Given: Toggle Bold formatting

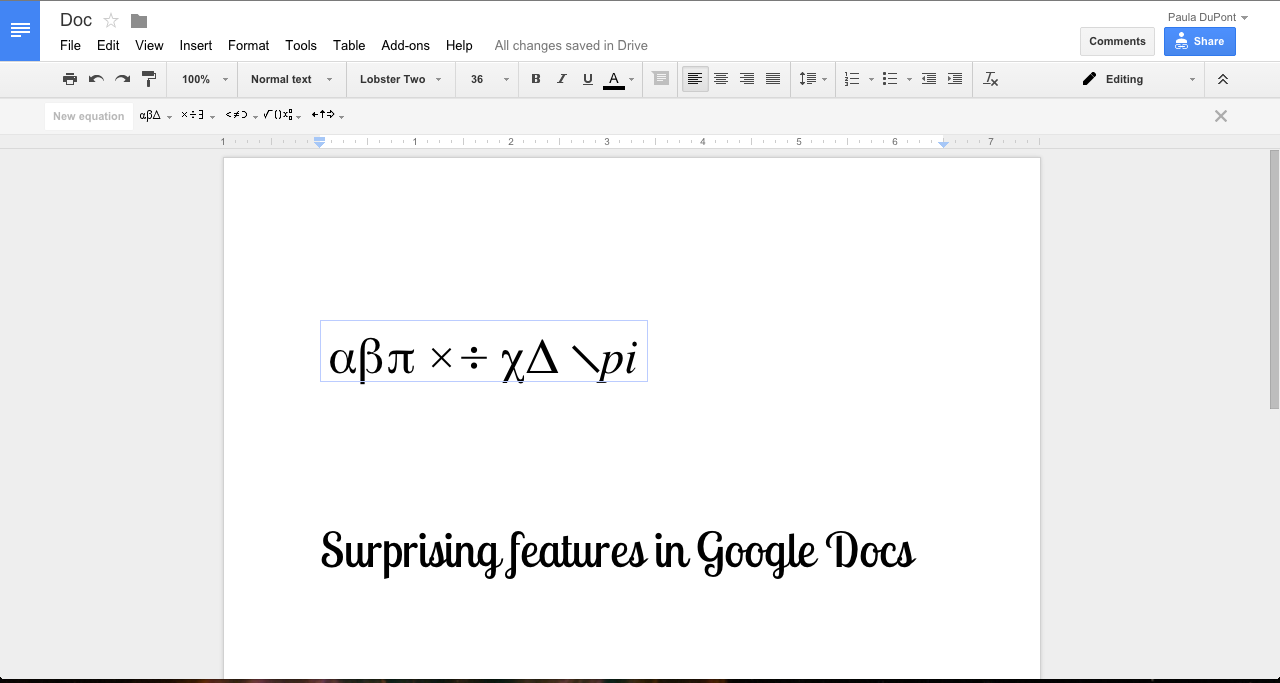Looking at the screenshot, I should 535,79.
